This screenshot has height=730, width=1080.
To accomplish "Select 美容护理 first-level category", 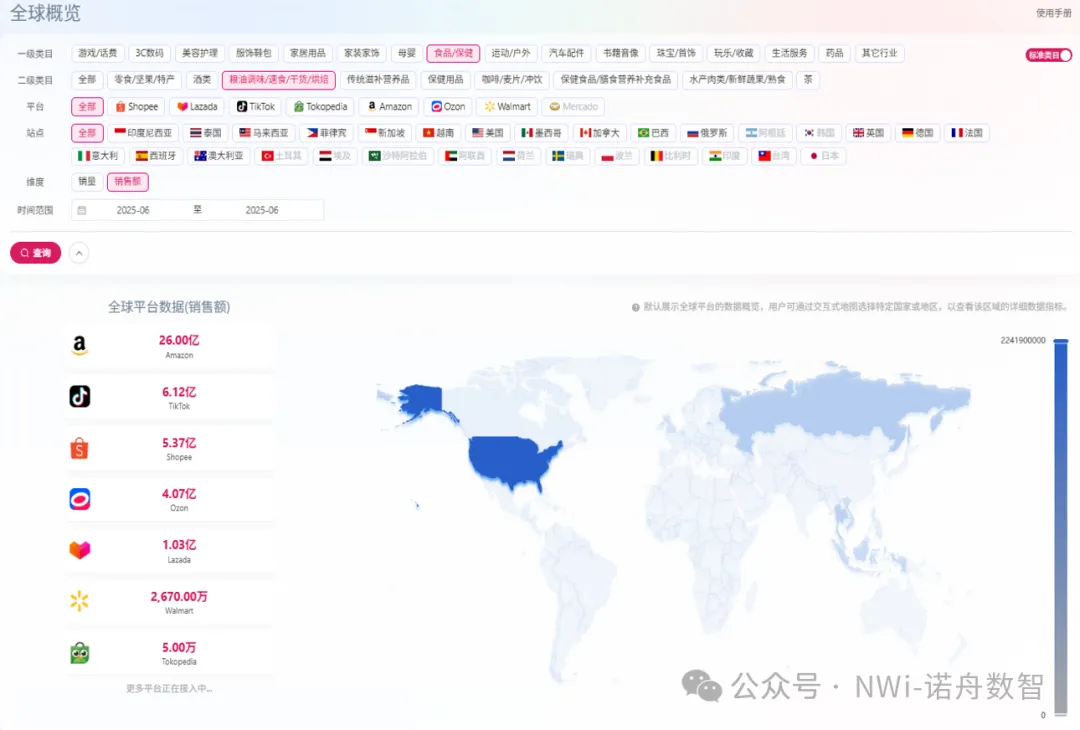I will point(199,53).
